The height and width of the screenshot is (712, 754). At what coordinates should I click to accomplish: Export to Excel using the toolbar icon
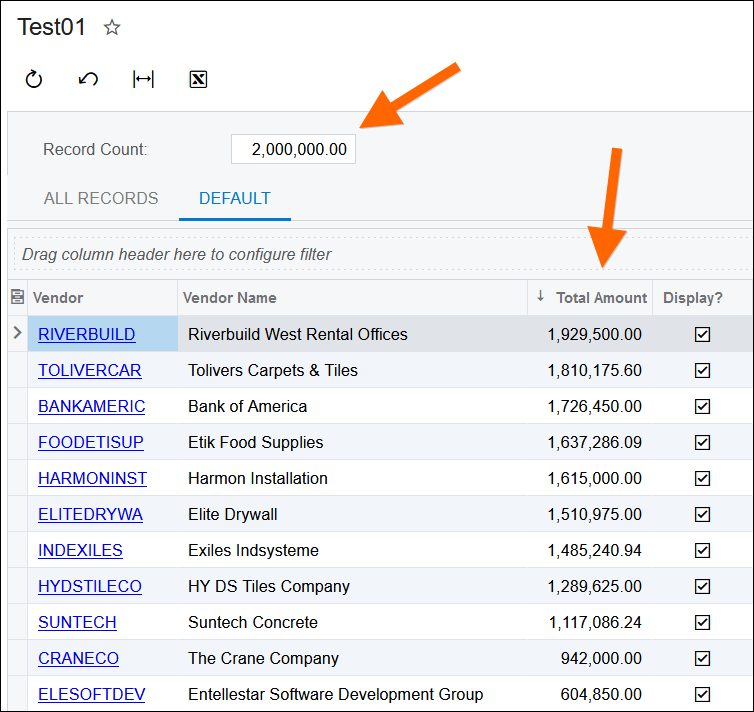click(x=198, y=79)
